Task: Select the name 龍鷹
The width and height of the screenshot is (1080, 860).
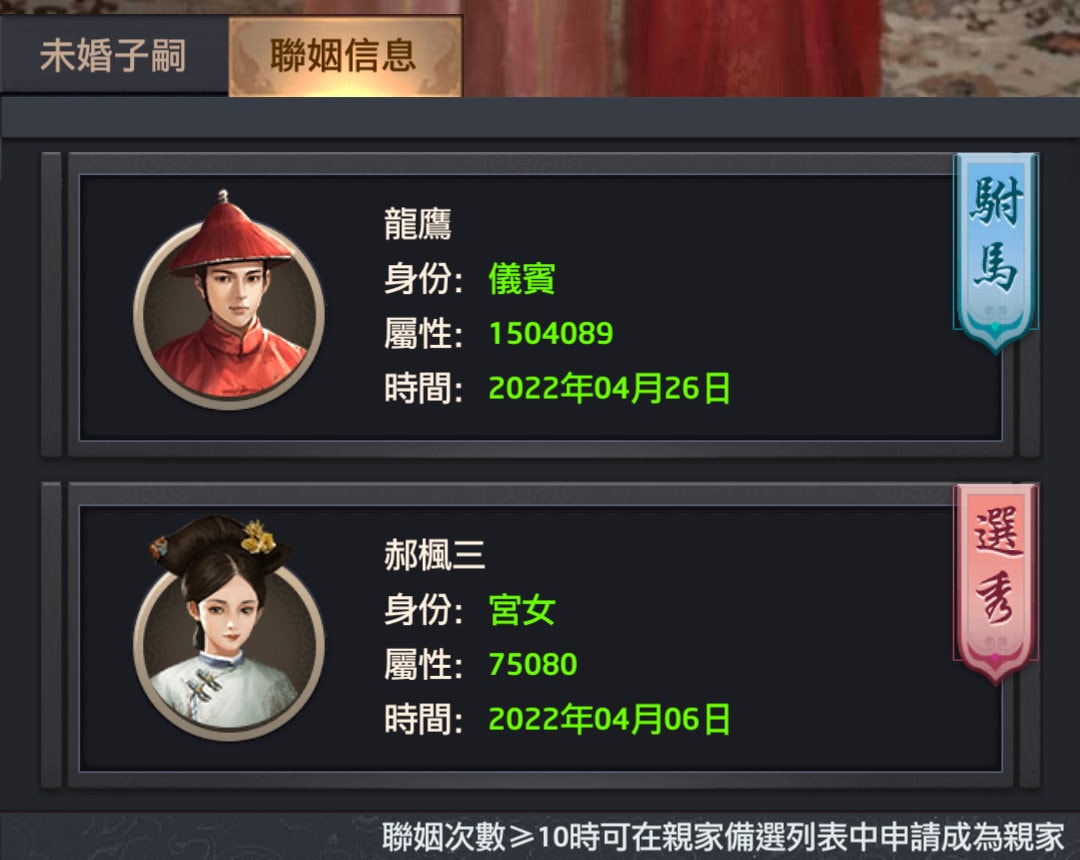Action: click(417, 224)
